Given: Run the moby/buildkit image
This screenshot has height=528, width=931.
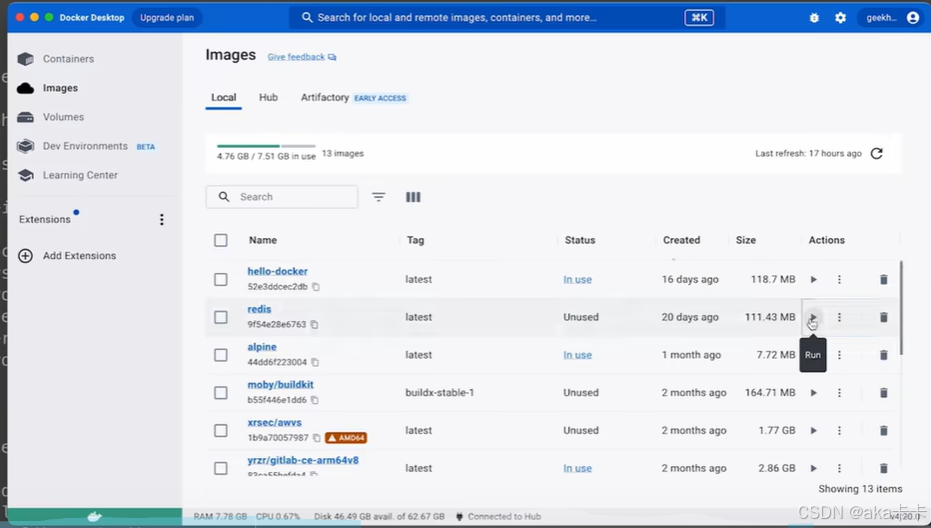Looking at the screenshot, I should [x=813, y=393].
